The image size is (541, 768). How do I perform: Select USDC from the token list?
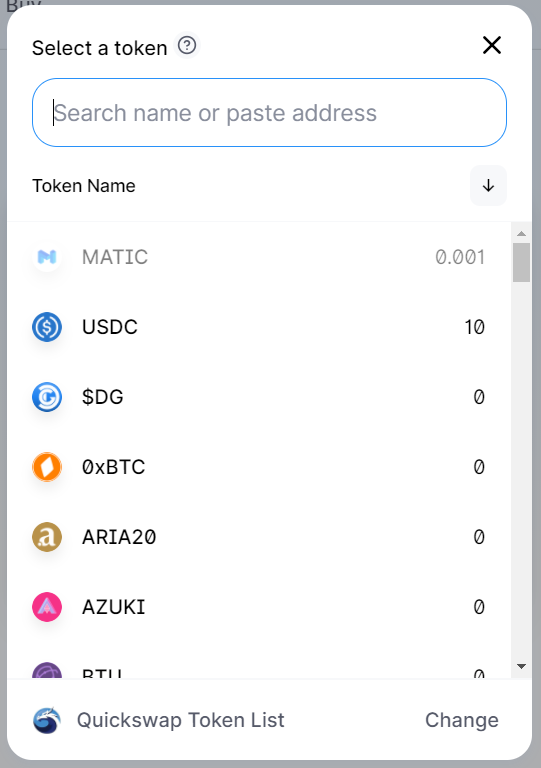coord(259,327)
